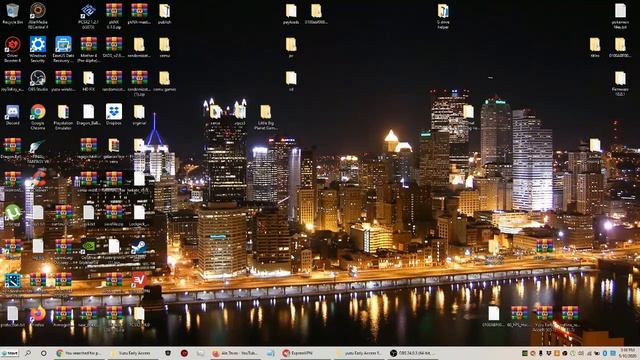The image size is (640, 360).
Task: Open the taskbar clock and date
Action: click(x=627, y=353)
